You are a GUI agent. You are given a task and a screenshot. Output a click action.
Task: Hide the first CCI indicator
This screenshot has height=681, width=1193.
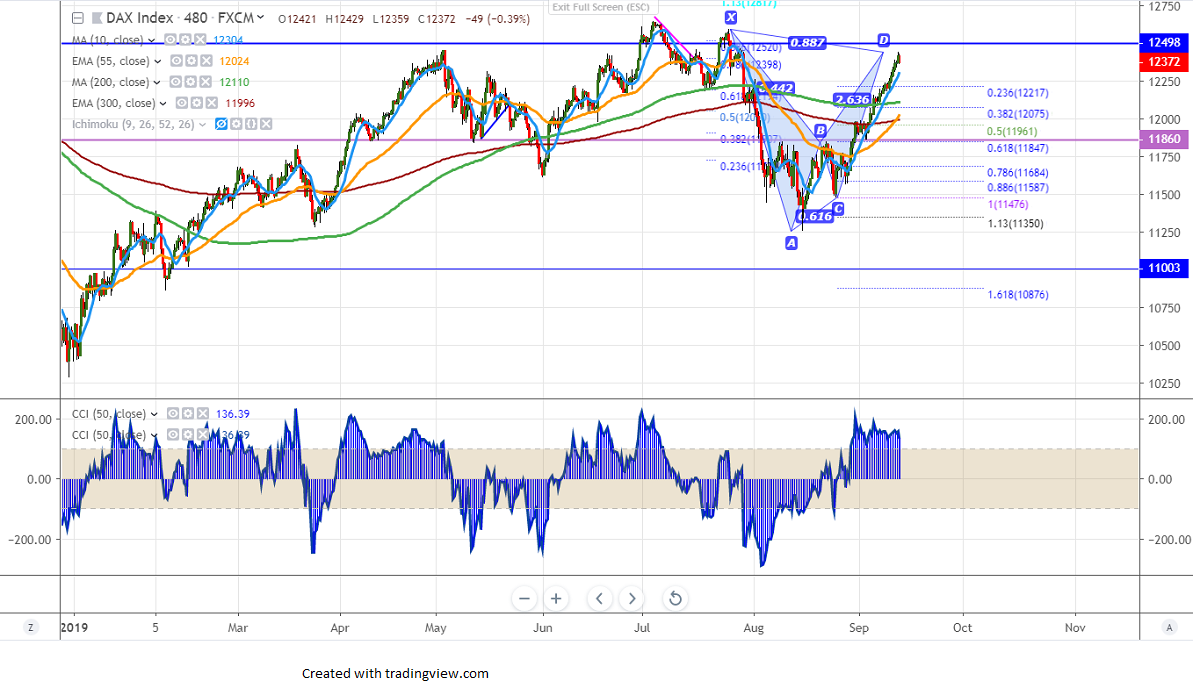tap(173, 414)
